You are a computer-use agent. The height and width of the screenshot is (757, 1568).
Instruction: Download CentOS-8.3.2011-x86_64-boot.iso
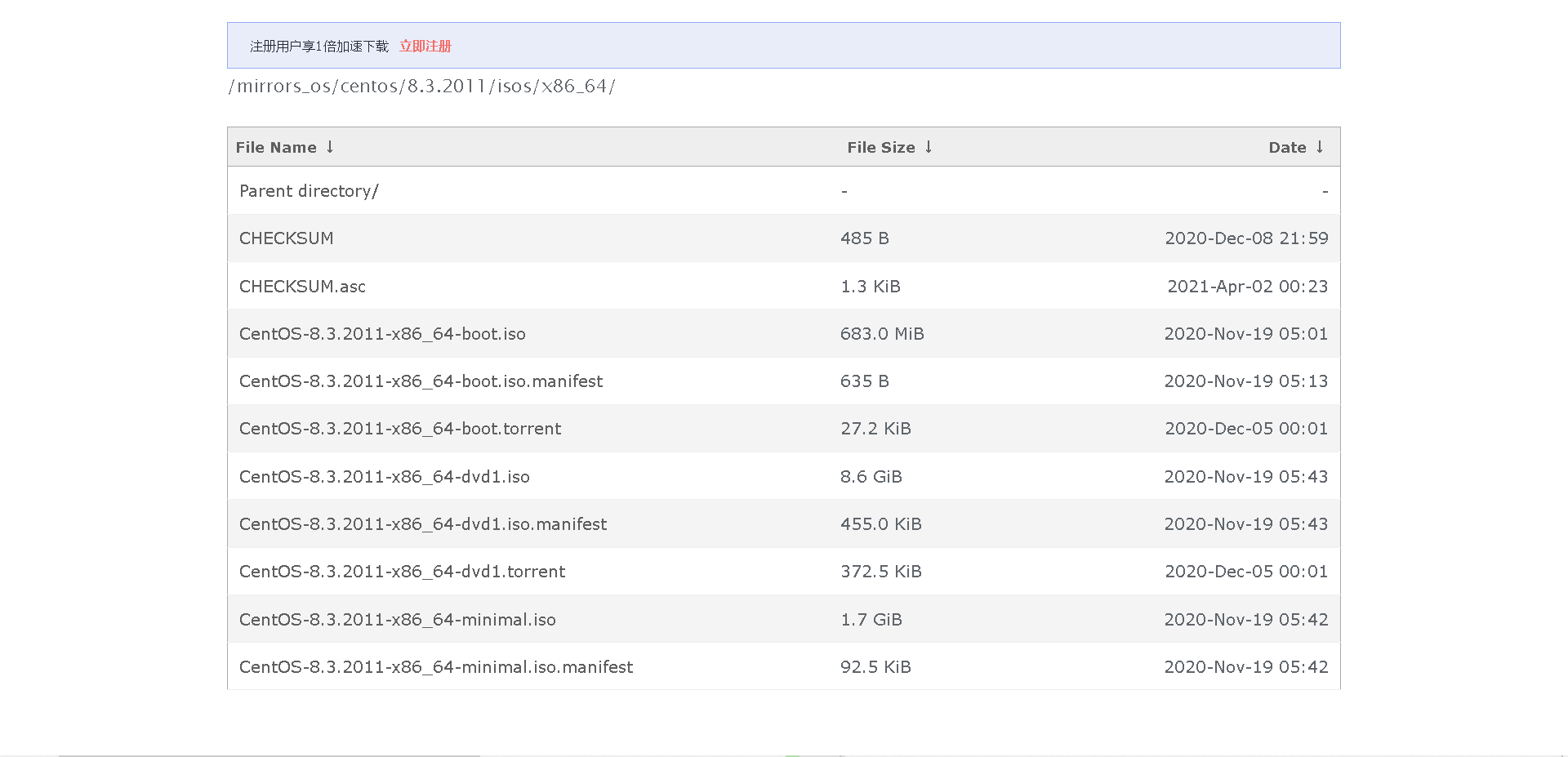pos(382,334)
